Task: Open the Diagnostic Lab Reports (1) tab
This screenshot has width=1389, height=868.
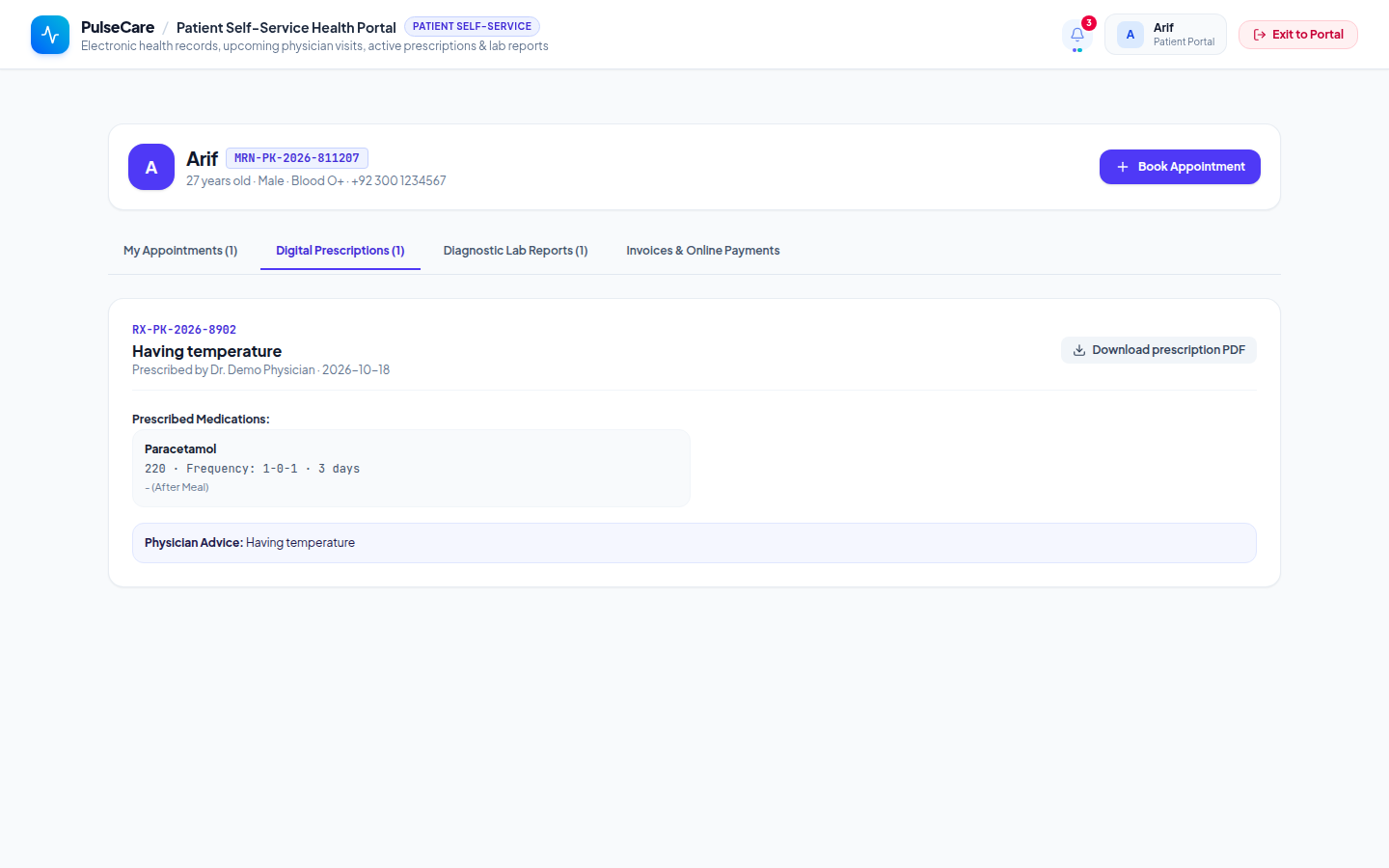Action: pyautogui.click(x=515, y=251)
